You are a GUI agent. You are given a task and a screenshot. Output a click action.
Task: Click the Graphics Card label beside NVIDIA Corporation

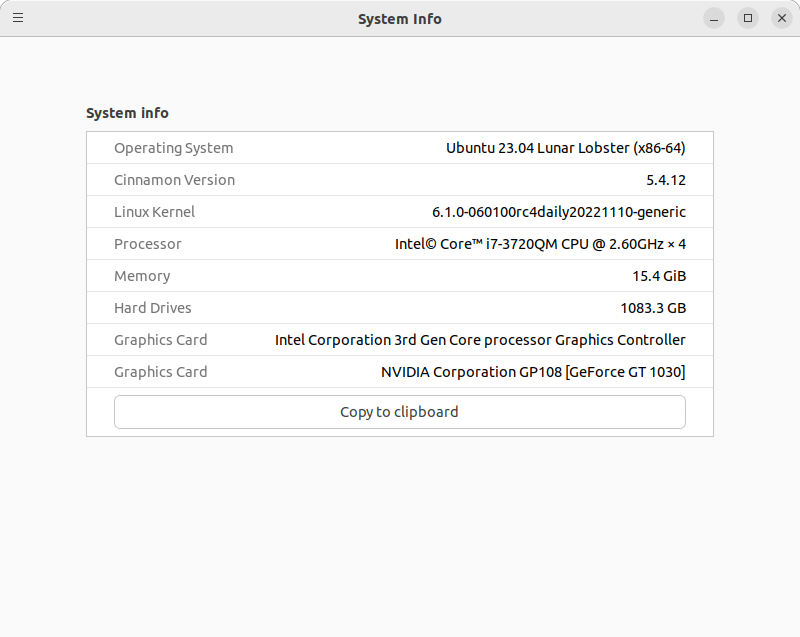coord(160,372)
